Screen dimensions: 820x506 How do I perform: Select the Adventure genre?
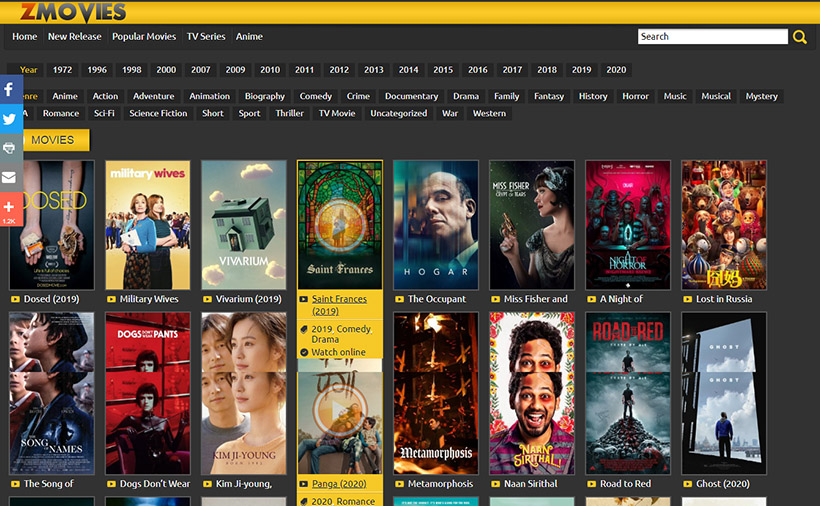pos(154,96)
